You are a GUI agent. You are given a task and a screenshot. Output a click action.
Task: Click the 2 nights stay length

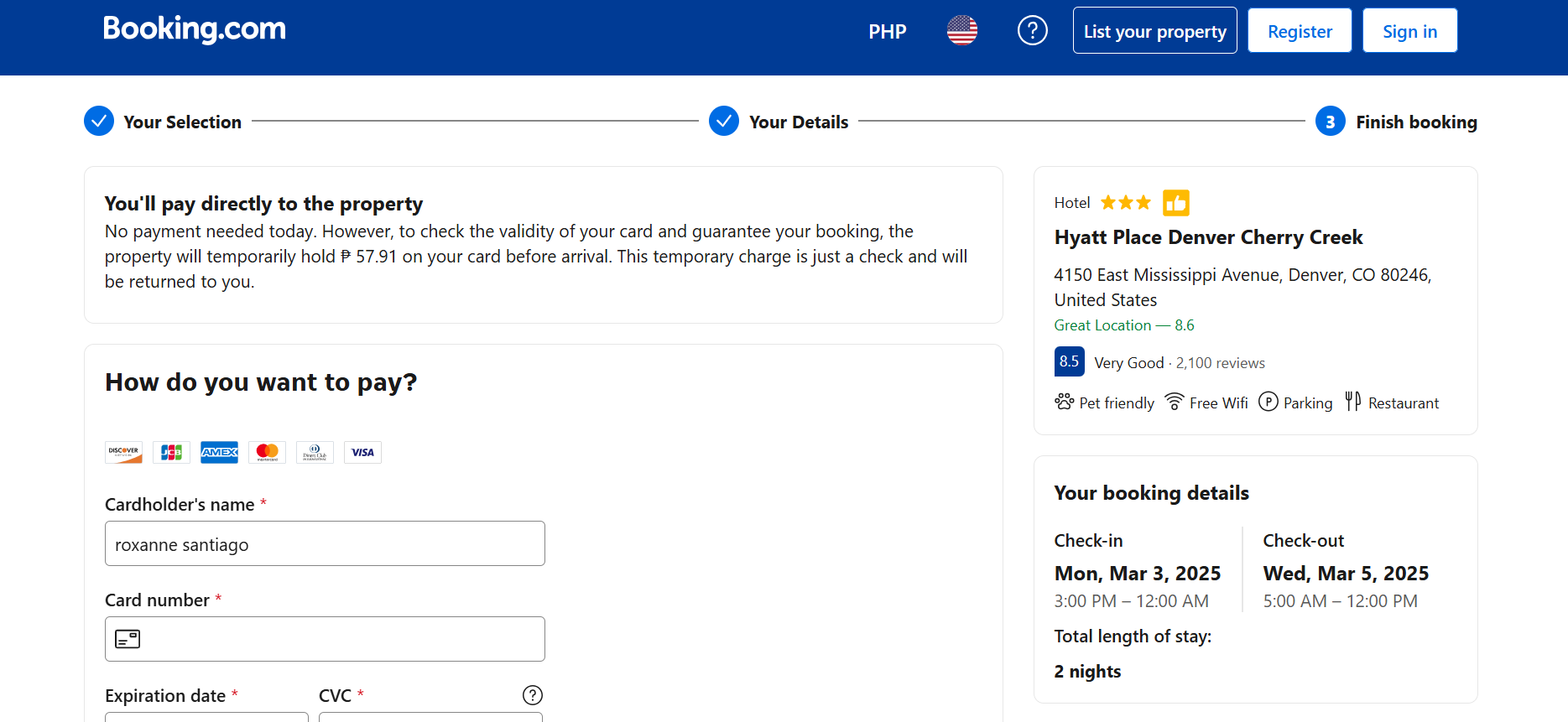click(x=1087, y=672)
